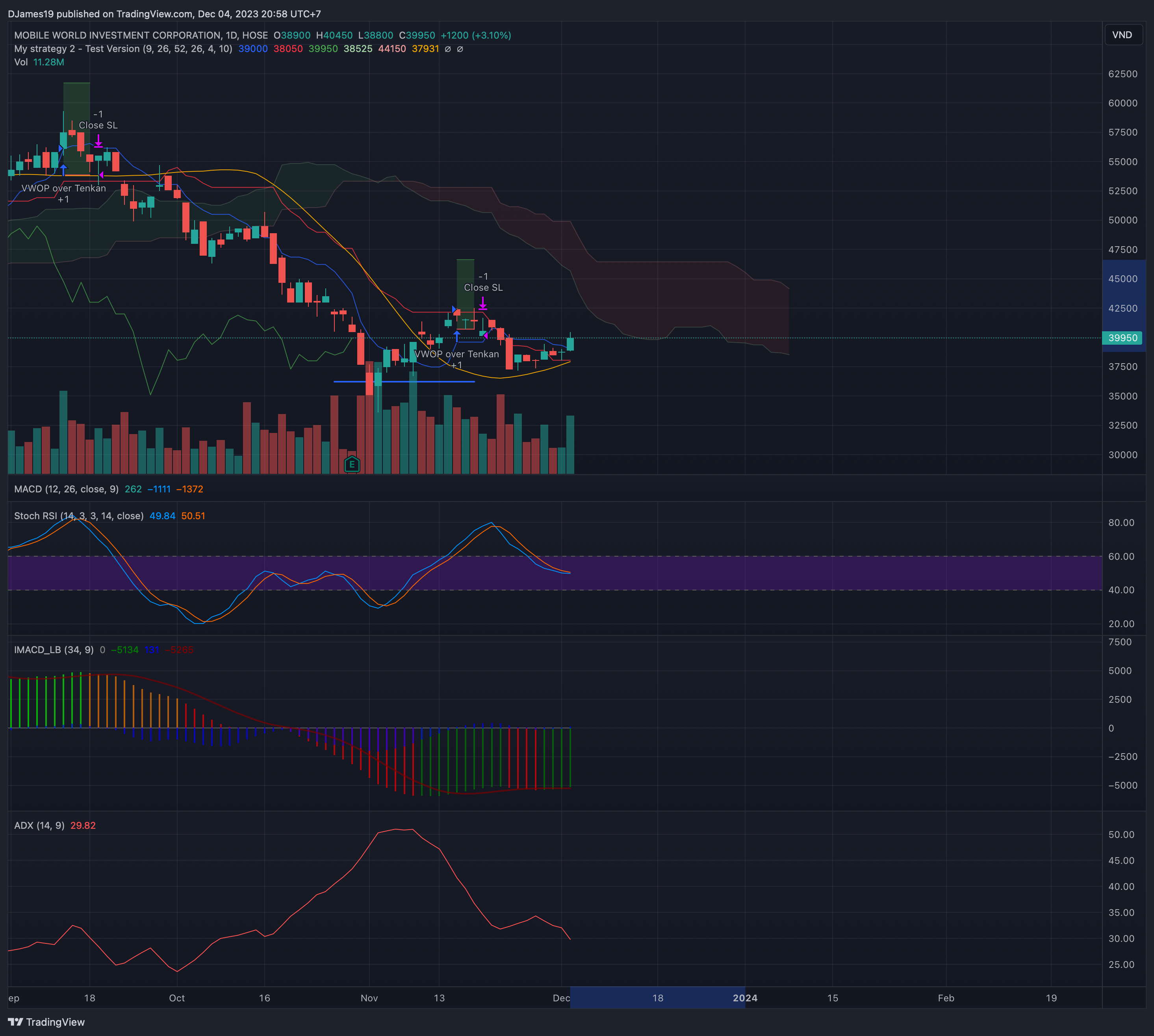Click the Close SL label in November

483,288
